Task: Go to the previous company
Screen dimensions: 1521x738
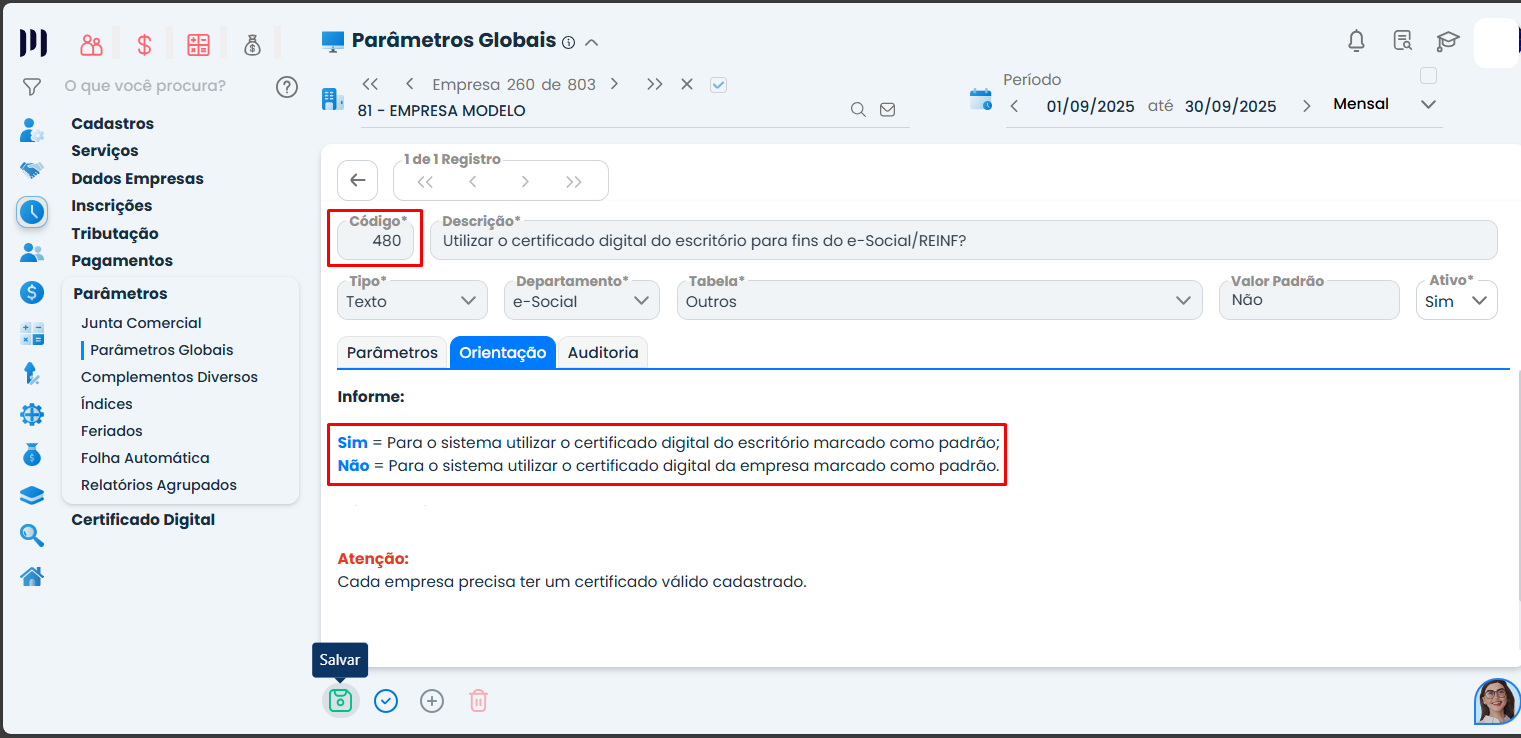Action: click(x=410, y=84)
